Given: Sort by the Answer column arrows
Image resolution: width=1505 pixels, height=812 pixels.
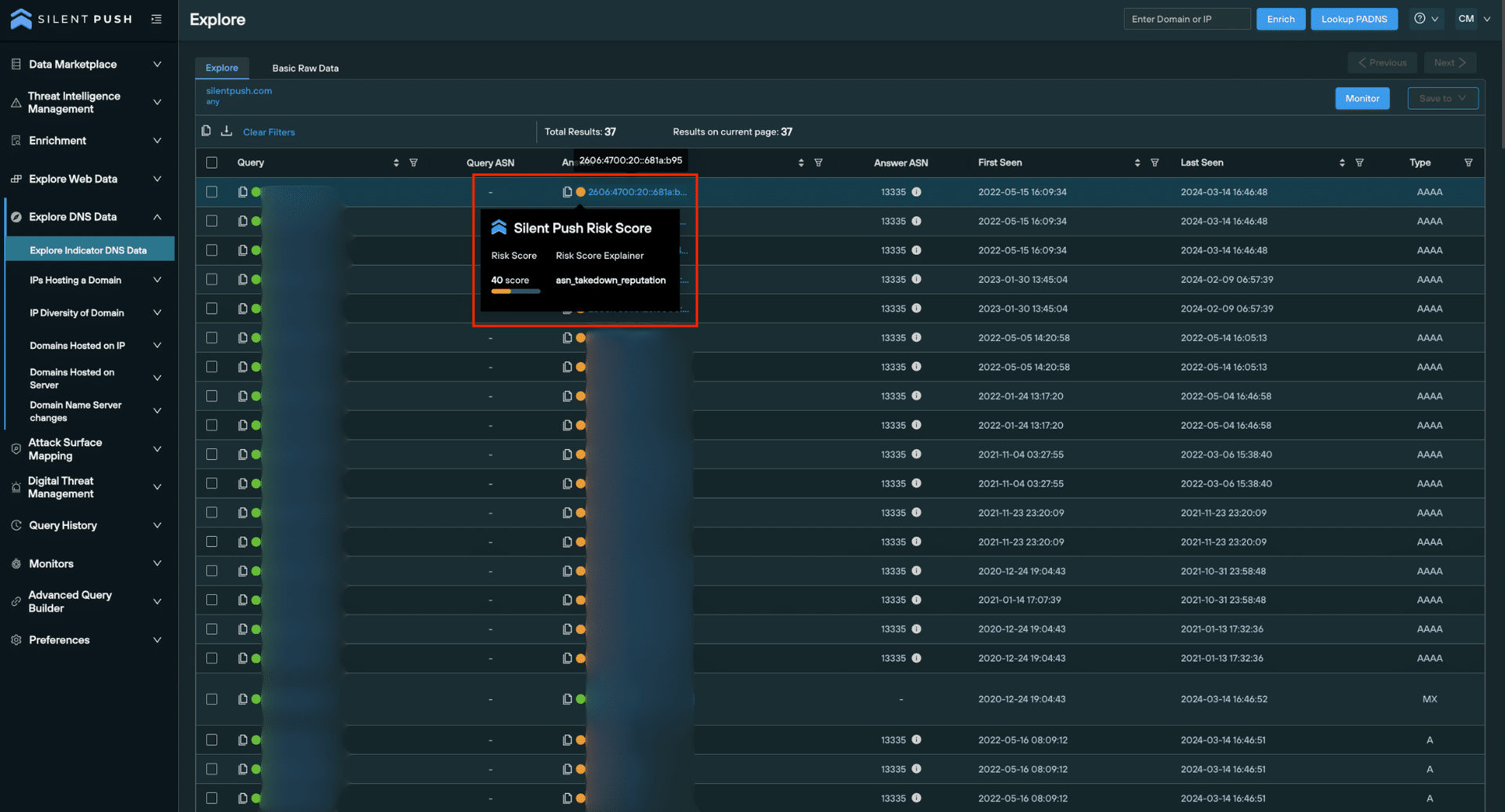Looking at the screenshot, I should point(801,163).
